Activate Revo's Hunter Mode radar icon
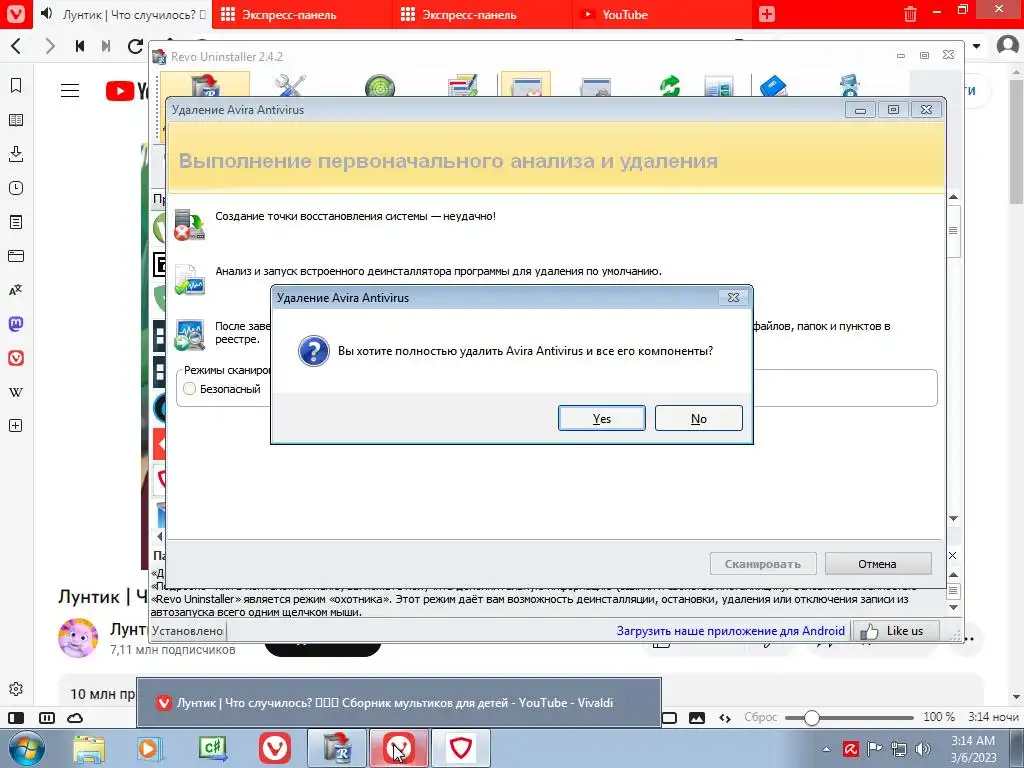The width and height of the screenshot is (1024, 768). (x=379, y=86)
